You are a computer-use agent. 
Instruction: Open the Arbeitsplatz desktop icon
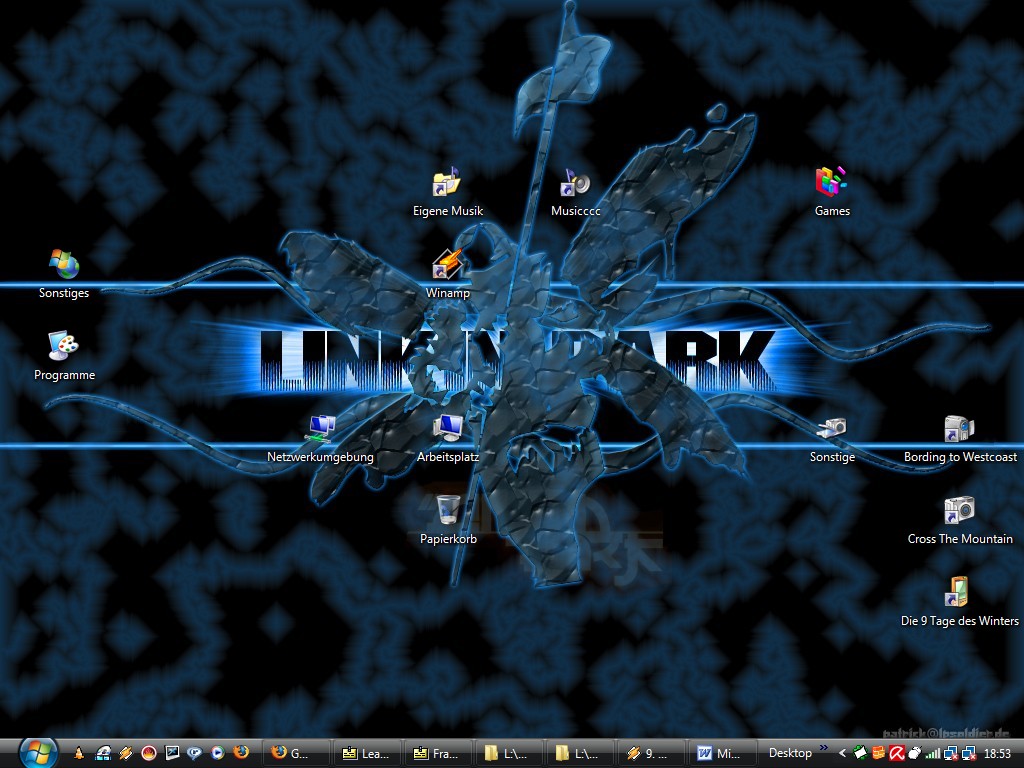point(448,439)
